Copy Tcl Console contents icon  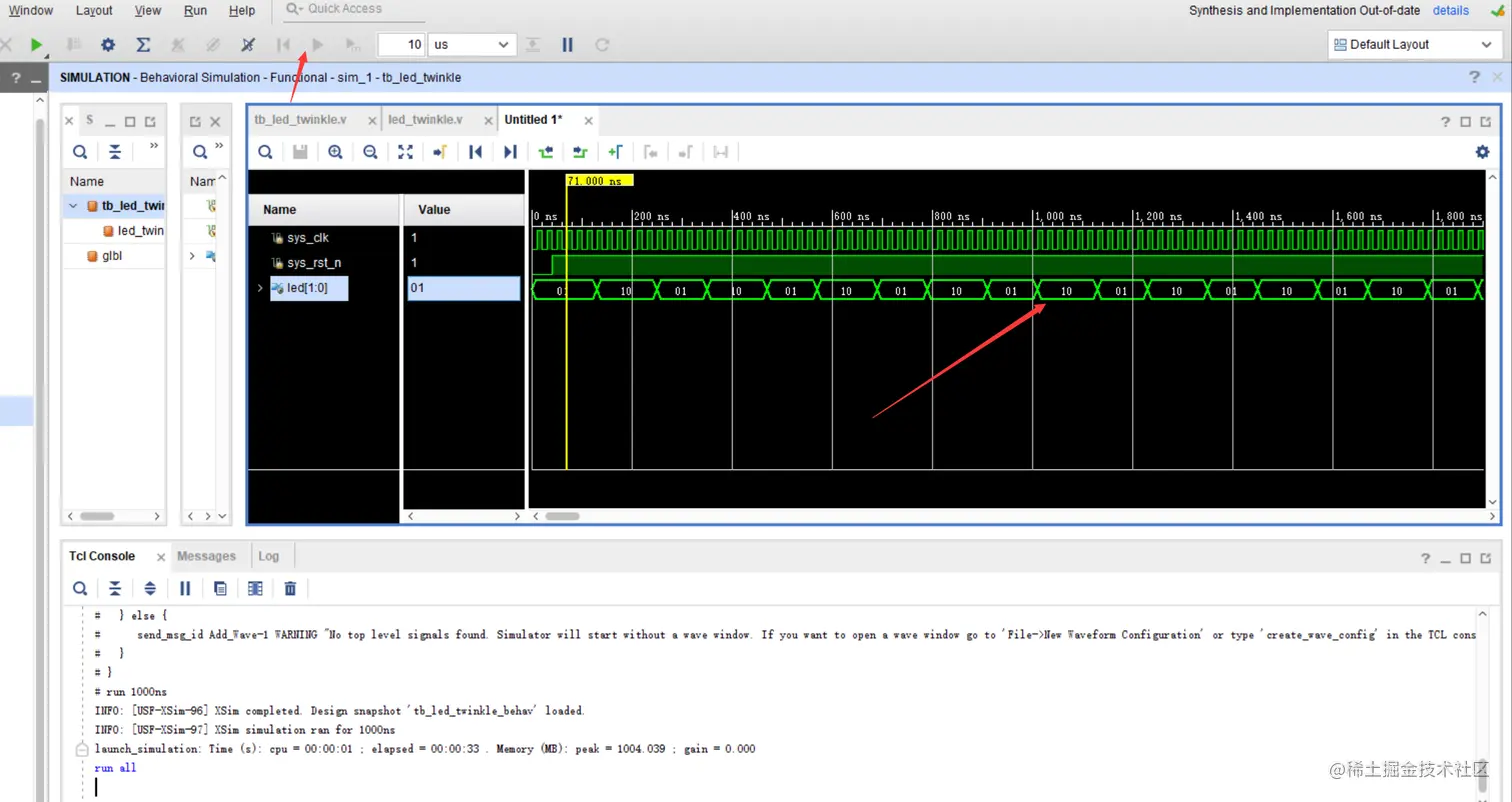220,588
